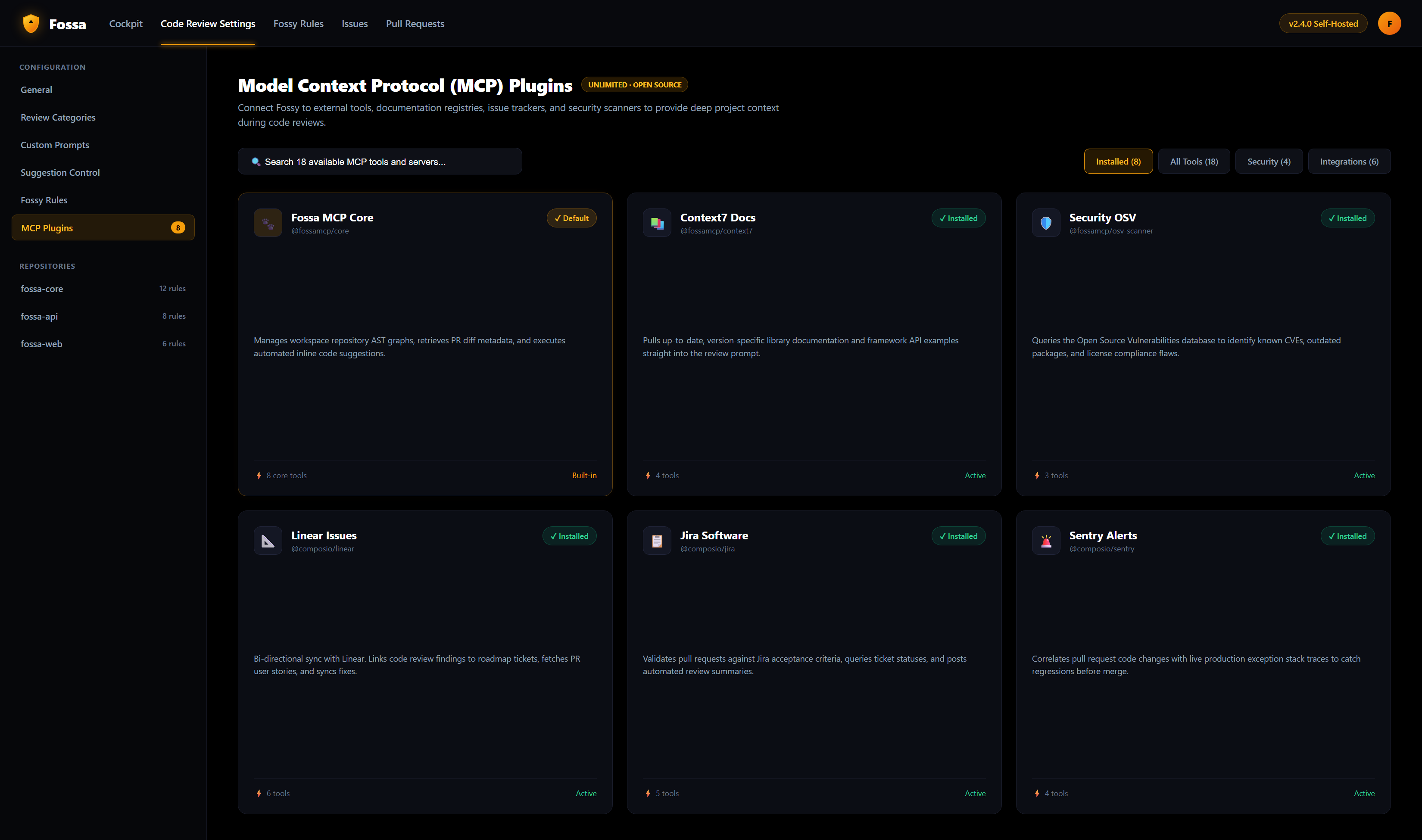Image resolution: width=1422 pixels, height=840 pixels.
Task: Click Installed badge on Sentry Alerts
Action: click(x=1347, y=536)
